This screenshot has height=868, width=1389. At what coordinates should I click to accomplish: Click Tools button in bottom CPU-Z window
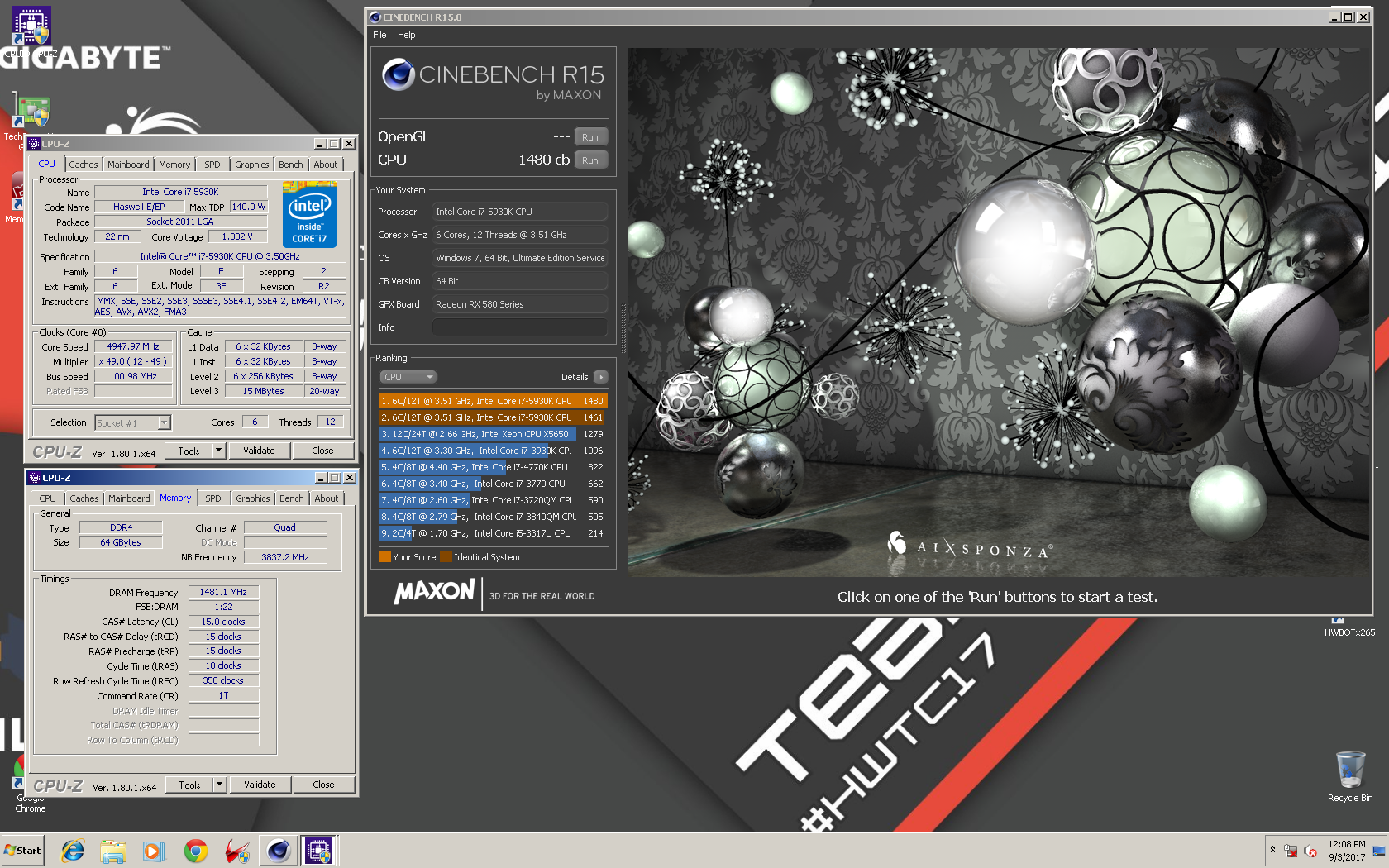tap(189, 785)
